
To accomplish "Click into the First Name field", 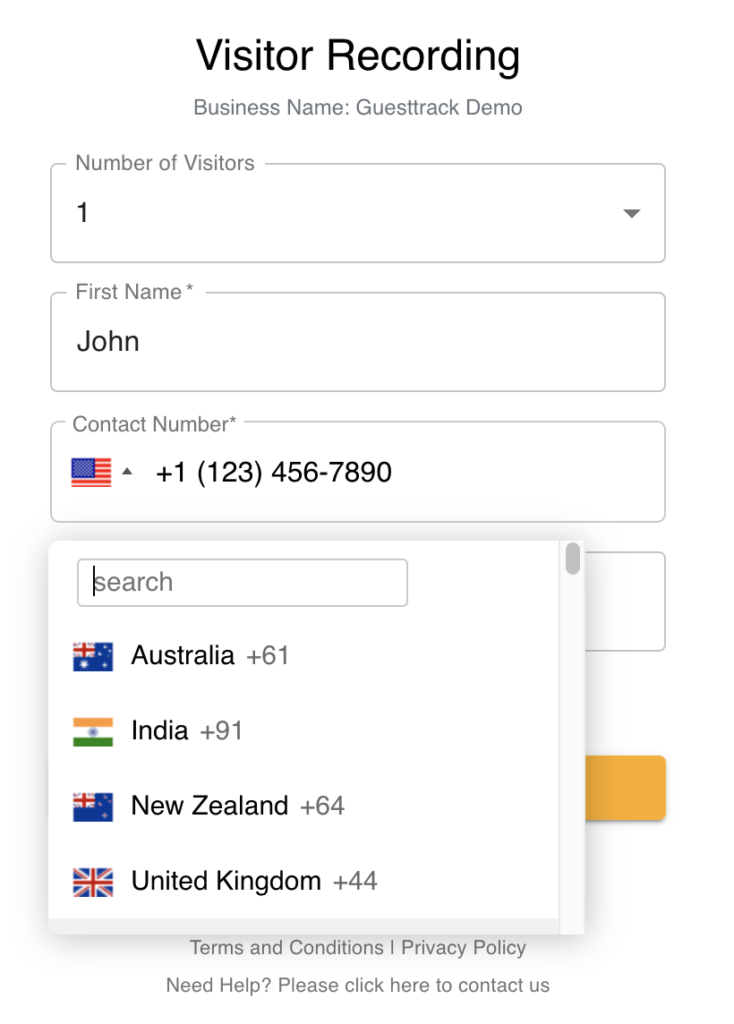I will pyautogui.click(x=357, y=342).
